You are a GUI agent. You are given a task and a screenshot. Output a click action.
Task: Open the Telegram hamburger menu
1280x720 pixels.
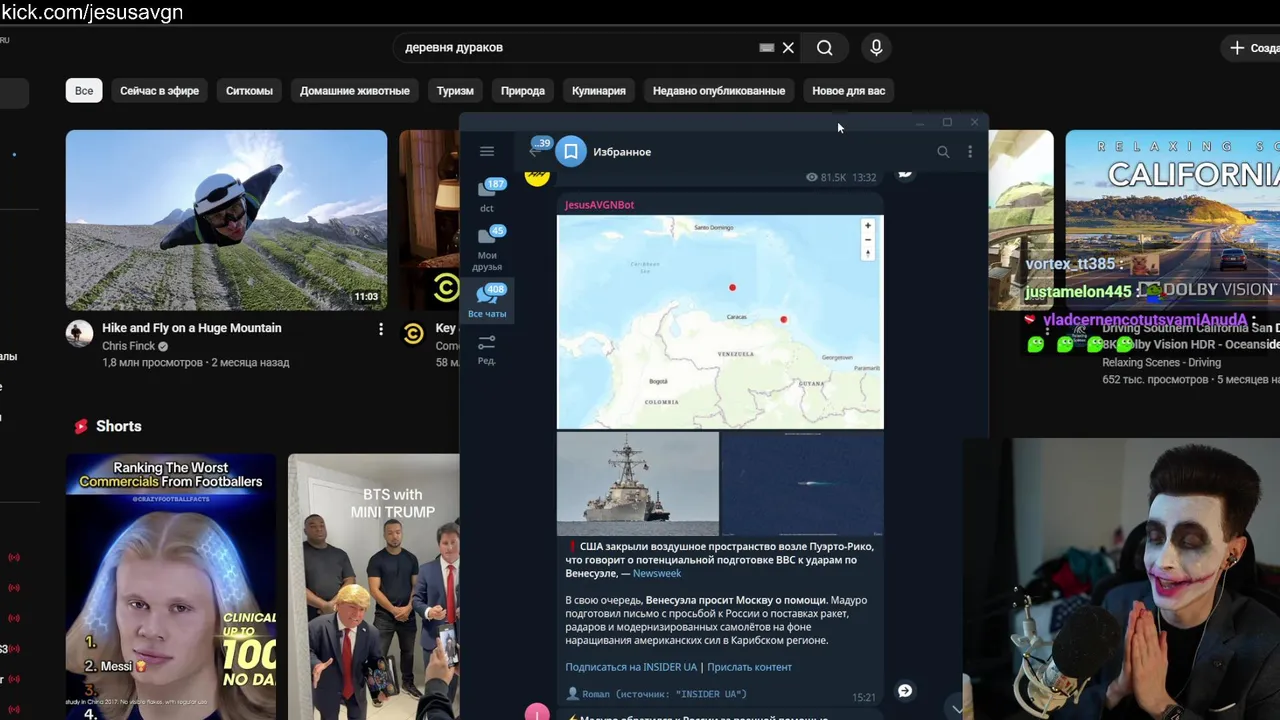click(x=487, y=152)
